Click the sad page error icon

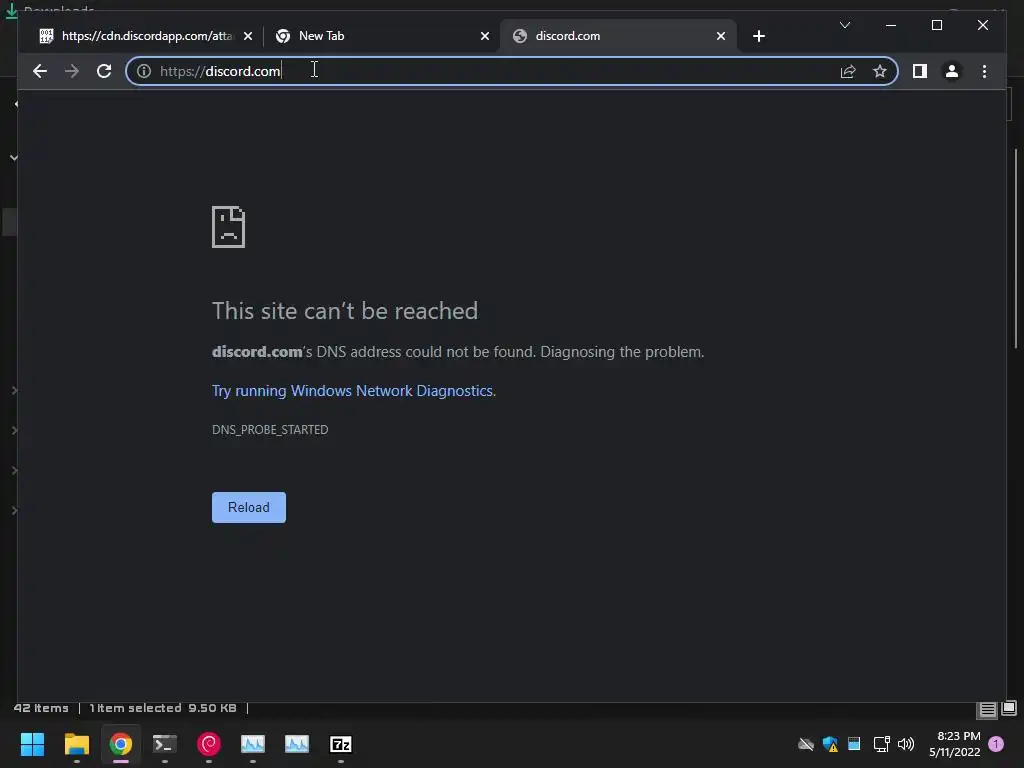click(229, 227)
